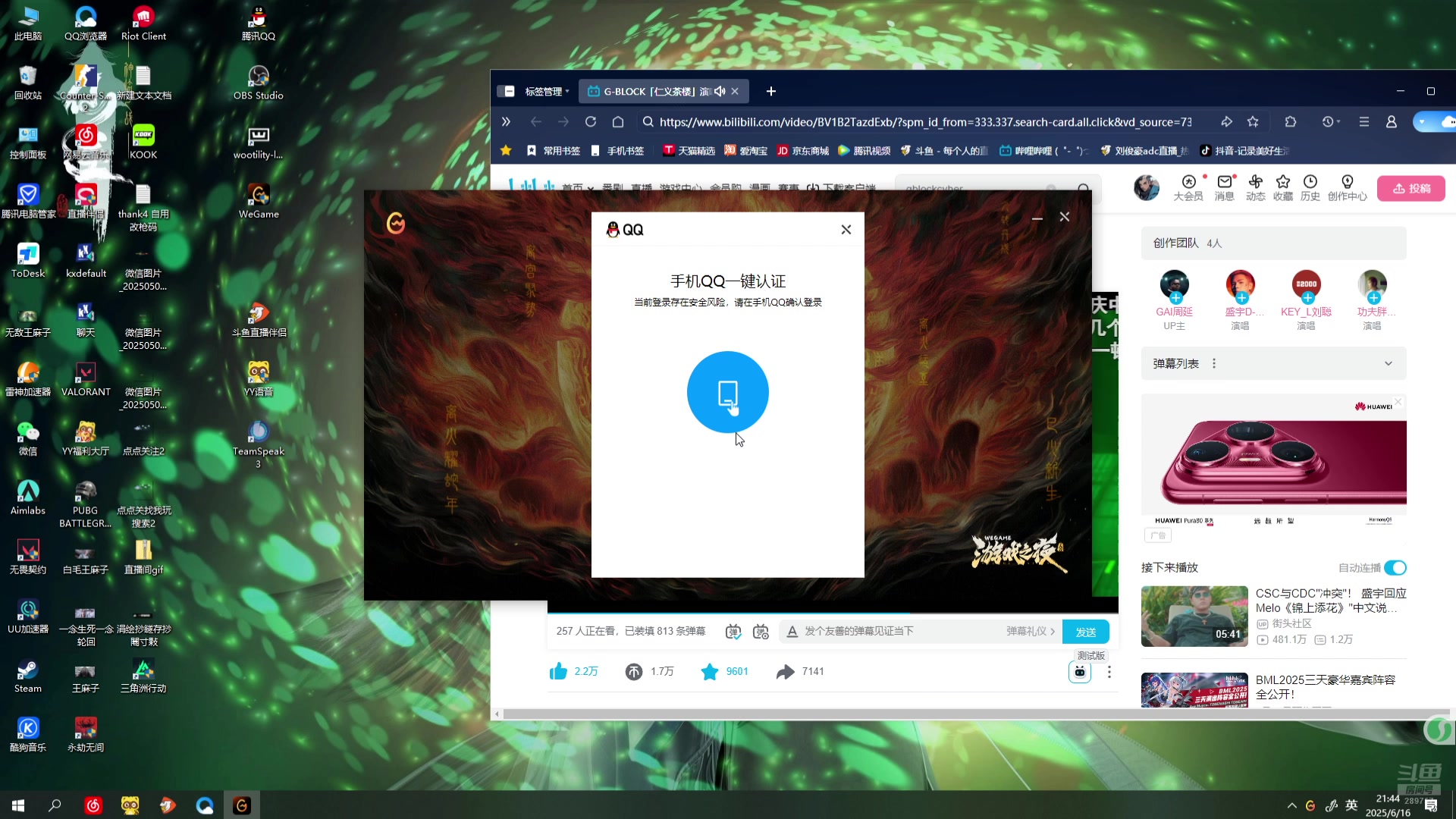The width and height of the screenshot is (1456, 819).
Task: Show hidden system tray icons chevron
Action: pos(1291,806)
